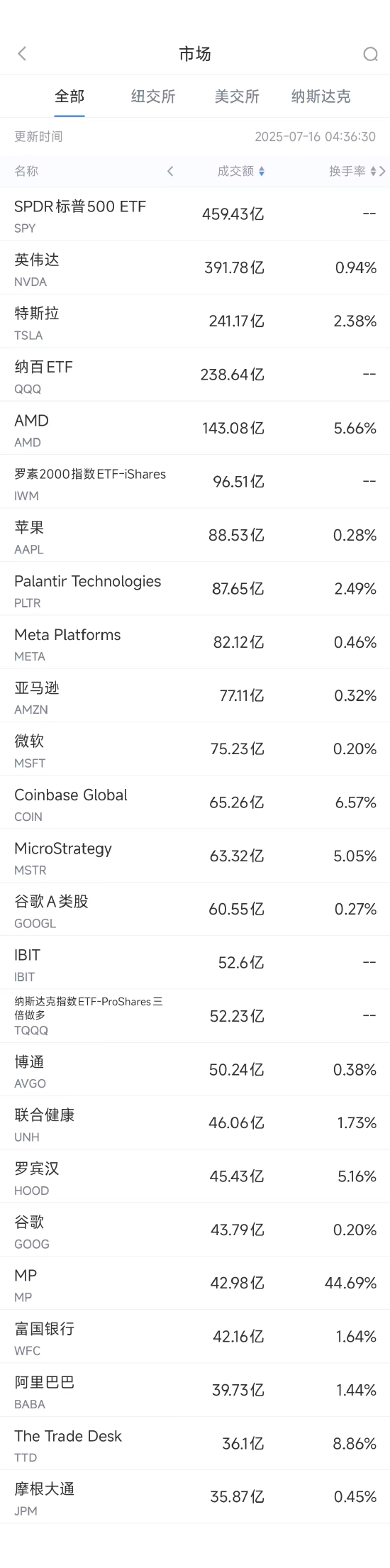Switch to the 纽交所 tab

(x=153, y=96)
